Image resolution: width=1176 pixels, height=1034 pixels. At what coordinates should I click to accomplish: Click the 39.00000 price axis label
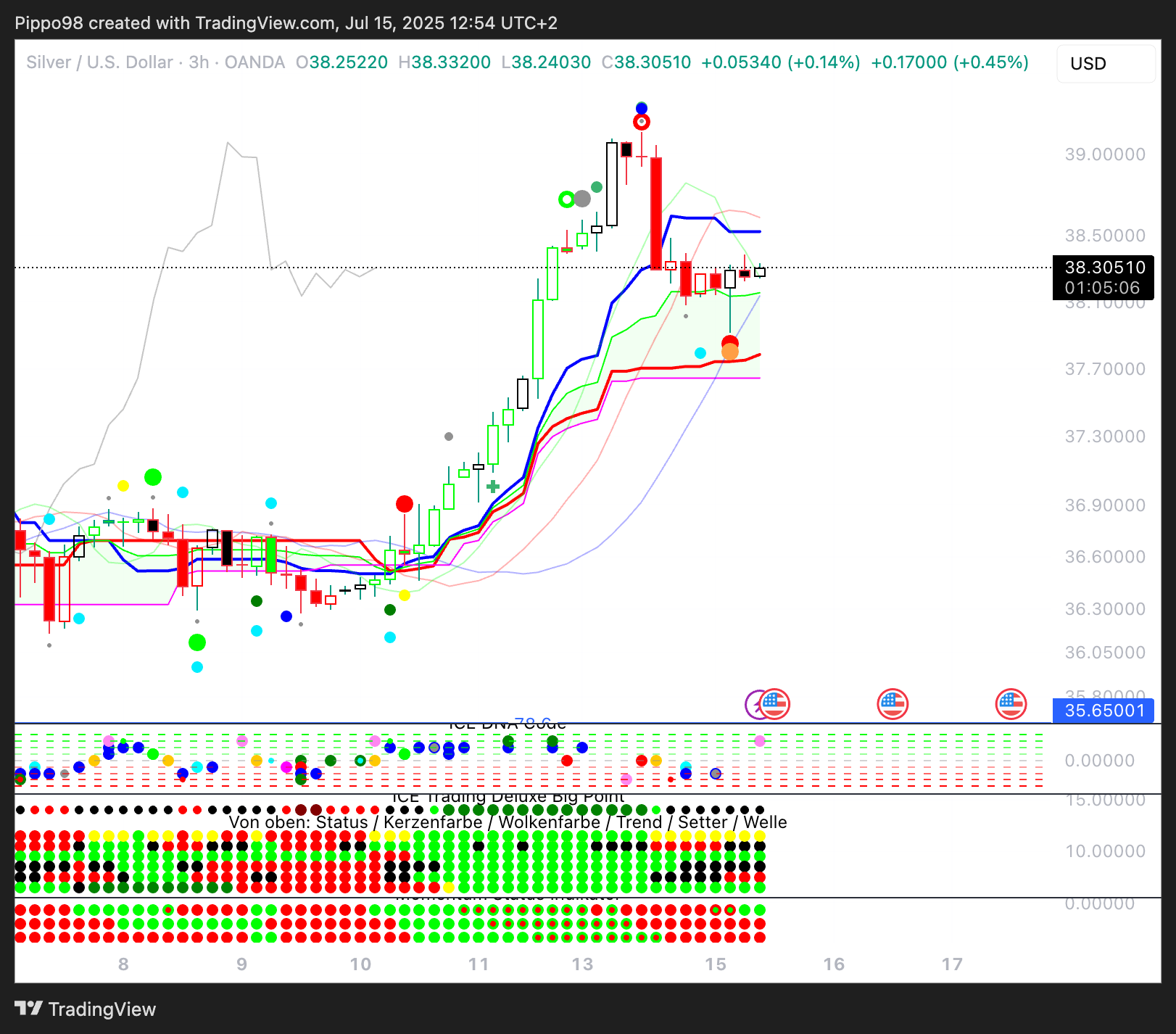(1105, 154)
